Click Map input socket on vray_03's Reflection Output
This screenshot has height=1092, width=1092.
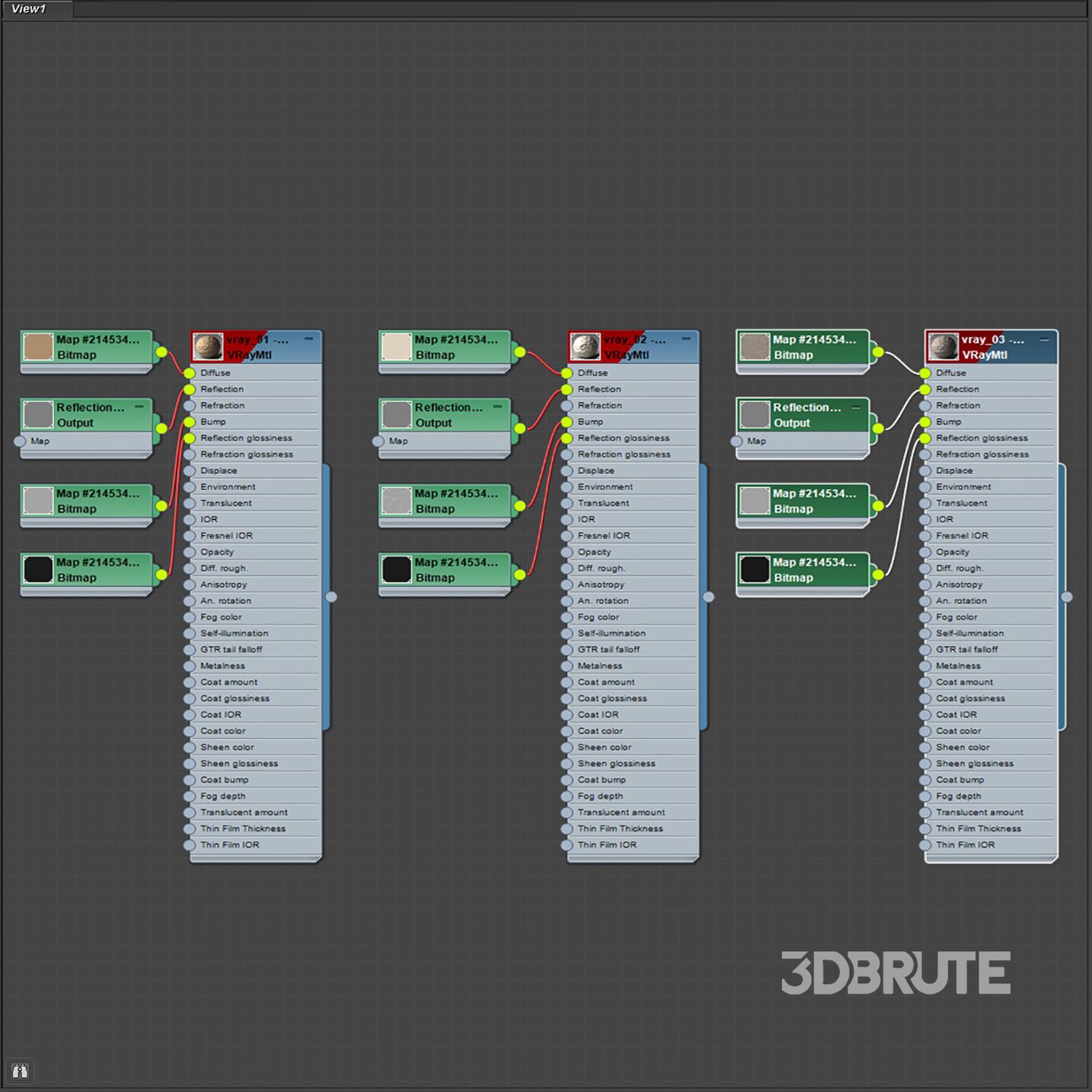[737, 441]
